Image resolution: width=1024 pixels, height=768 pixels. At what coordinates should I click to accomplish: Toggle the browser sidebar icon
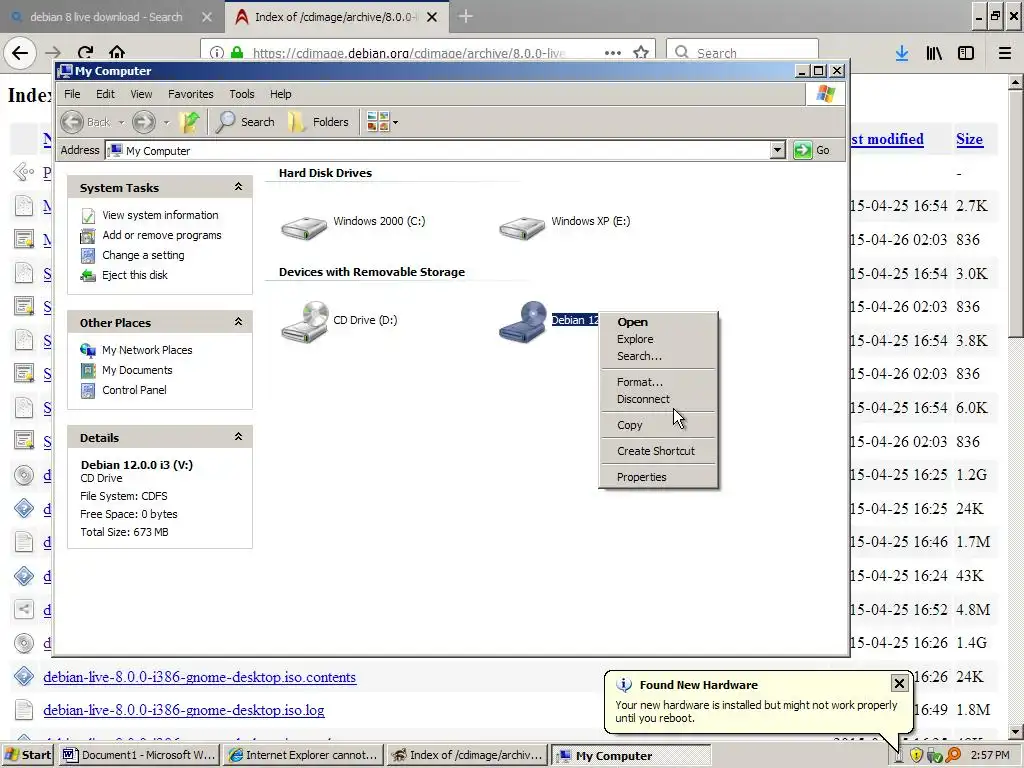(966, 53)
